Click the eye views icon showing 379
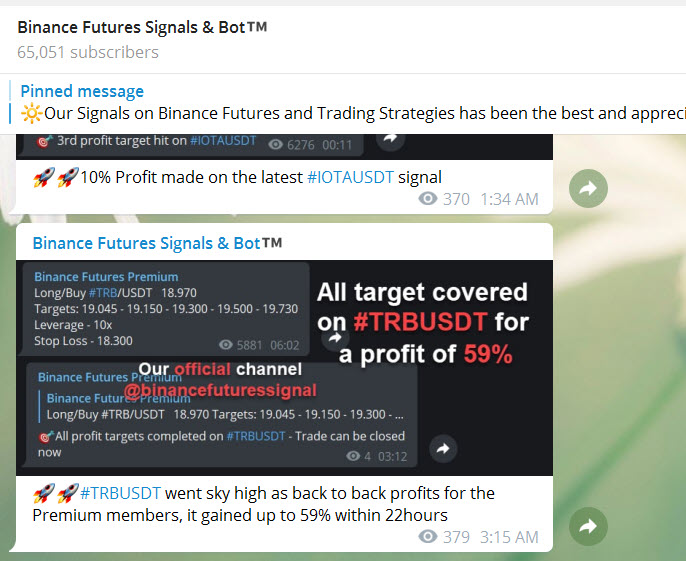 (x=428, y=537)
